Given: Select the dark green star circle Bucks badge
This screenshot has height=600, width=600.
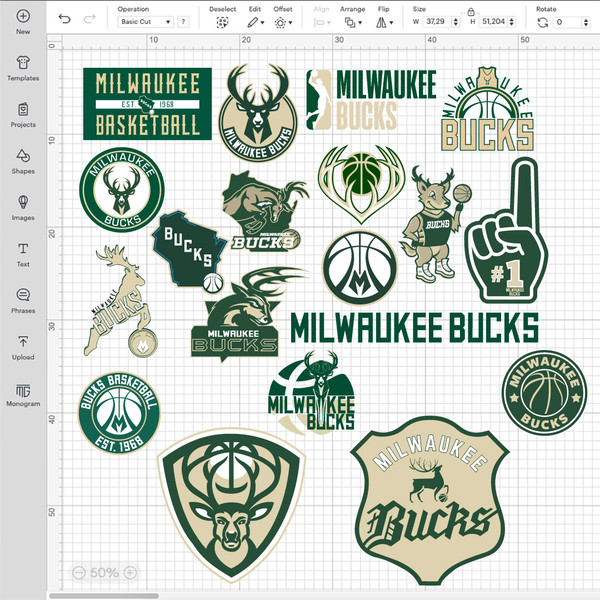Looking at the screenshot, I should pyautogui.click(x=544, y=393).
